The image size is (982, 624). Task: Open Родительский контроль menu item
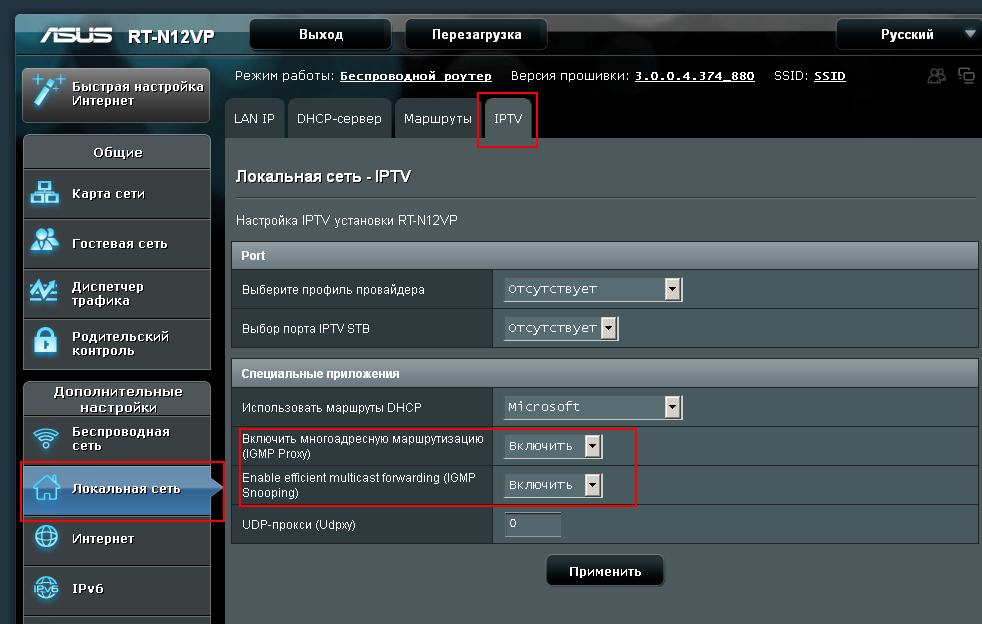click(x=116, y=344)
